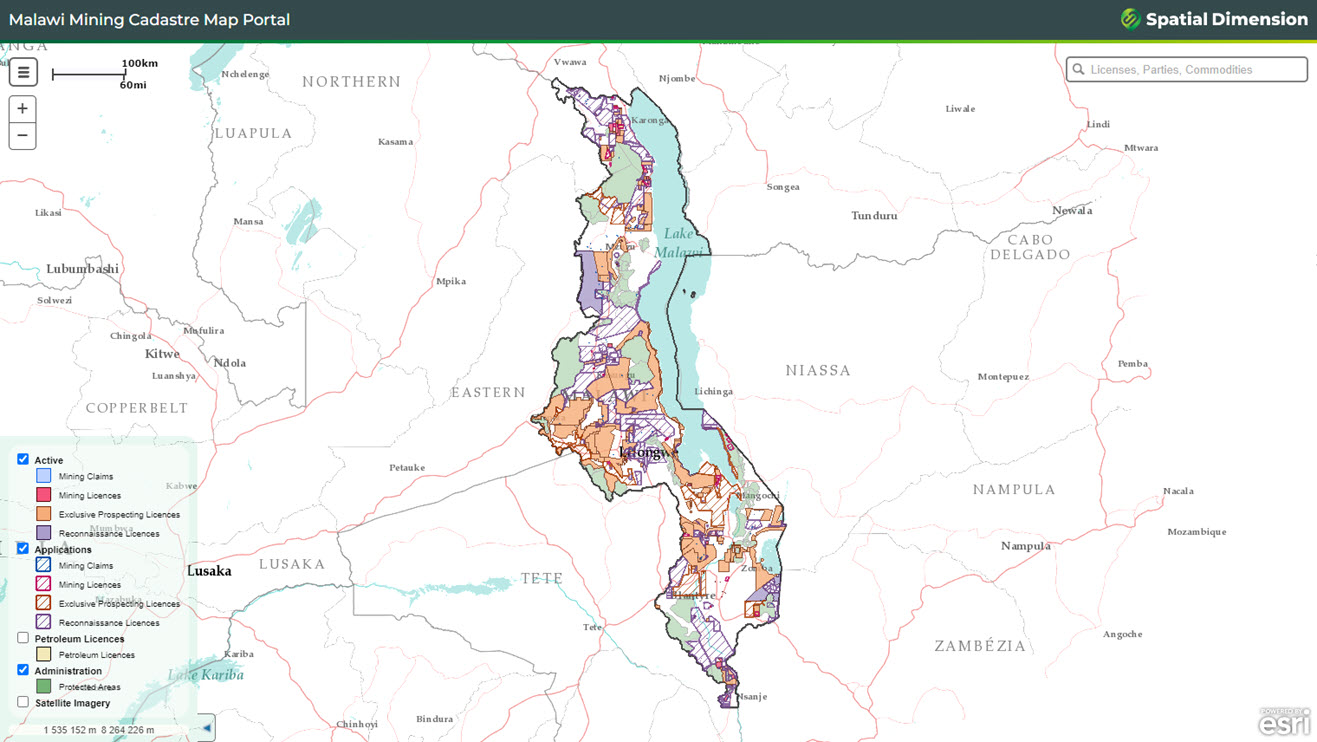The height and width of the screenshot is (742, 1317).
Task: Untick the Applications layer checkbox
Action: coord(23,548)
